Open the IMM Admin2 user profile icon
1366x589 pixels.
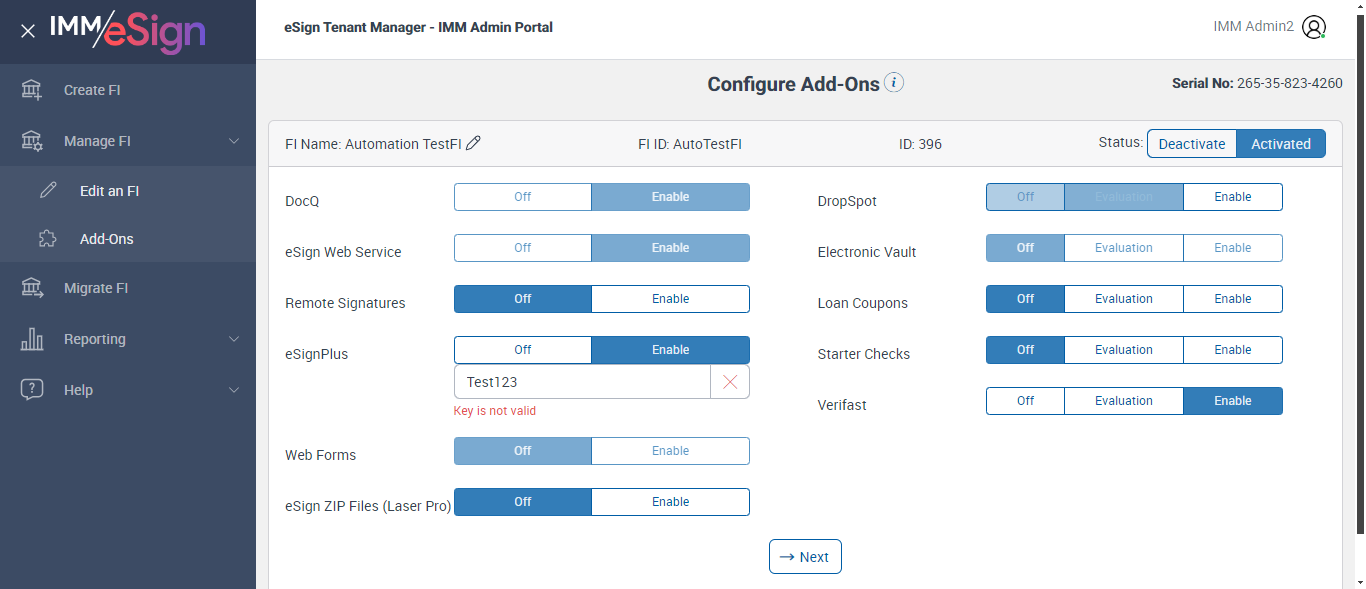1314,28
